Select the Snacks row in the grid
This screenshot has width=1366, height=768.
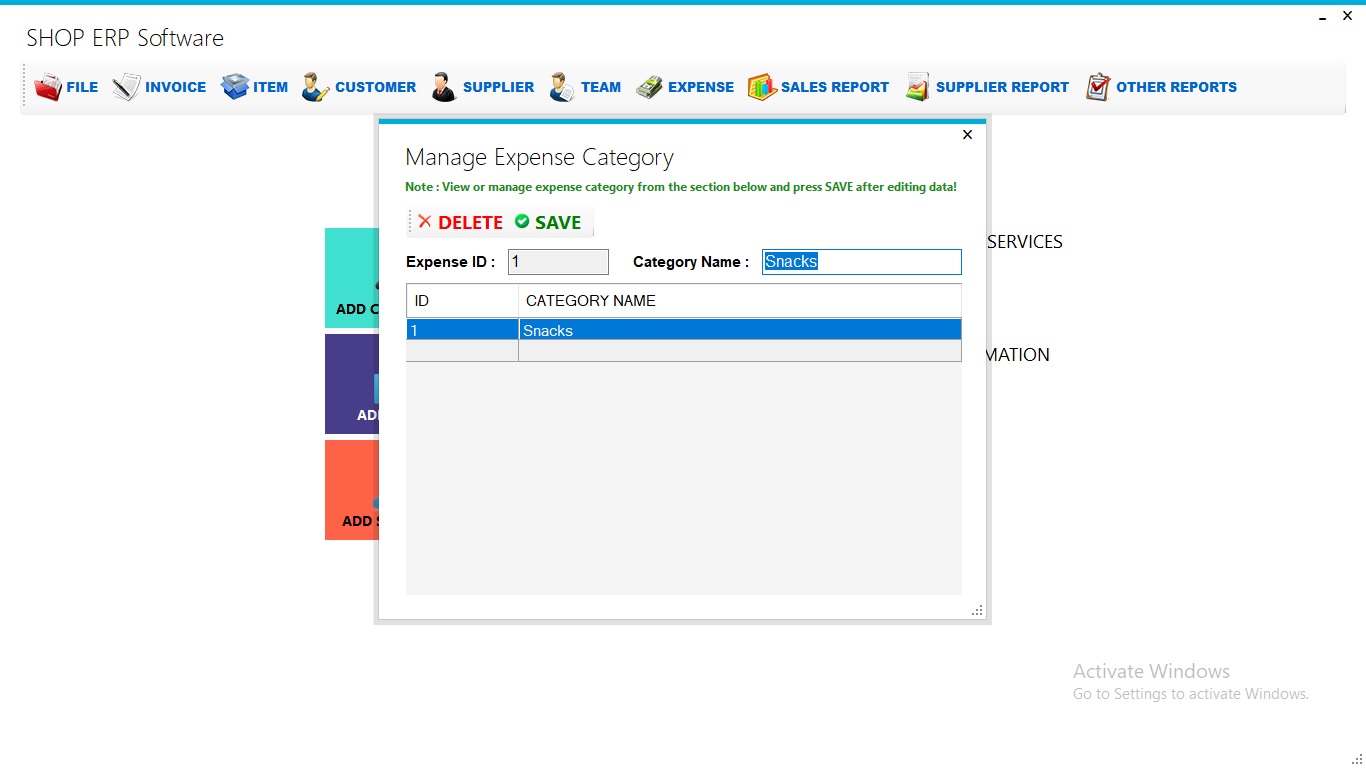pyautogui.click(x=700, y=329)
